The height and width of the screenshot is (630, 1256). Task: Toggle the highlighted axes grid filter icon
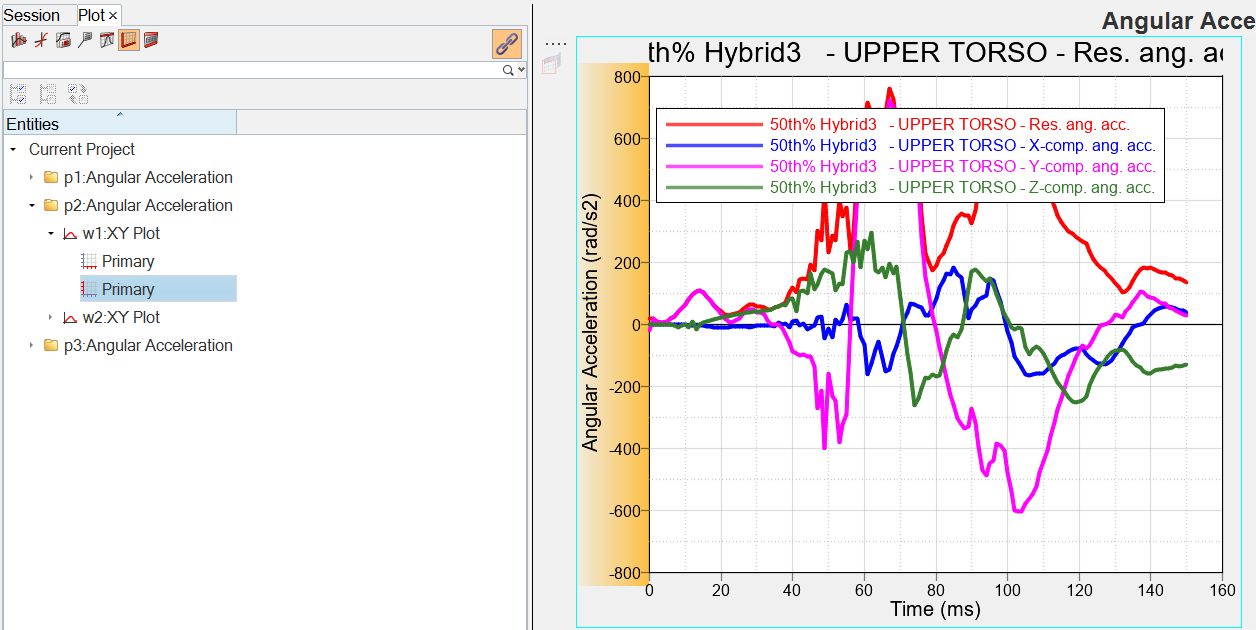point(128,41)
